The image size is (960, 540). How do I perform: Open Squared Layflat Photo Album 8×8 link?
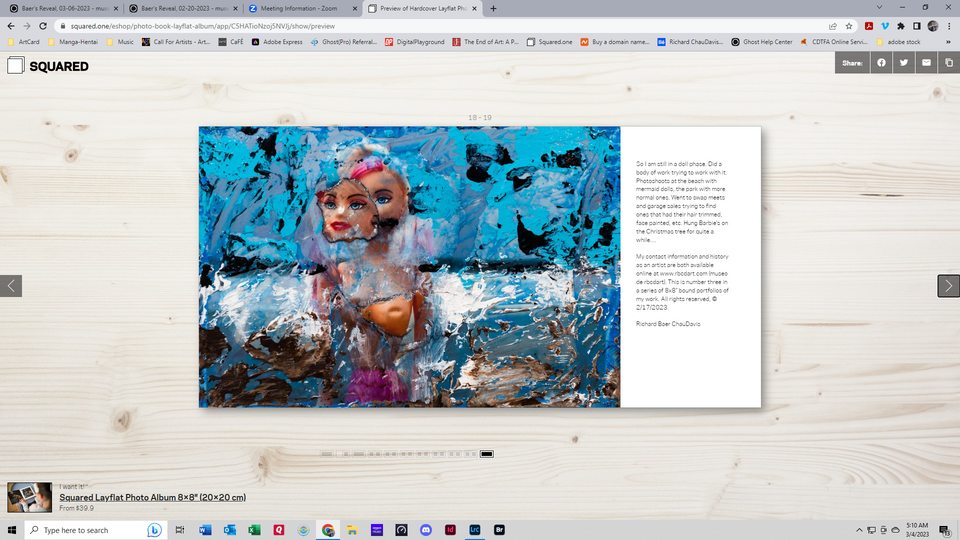click(152, 497)
